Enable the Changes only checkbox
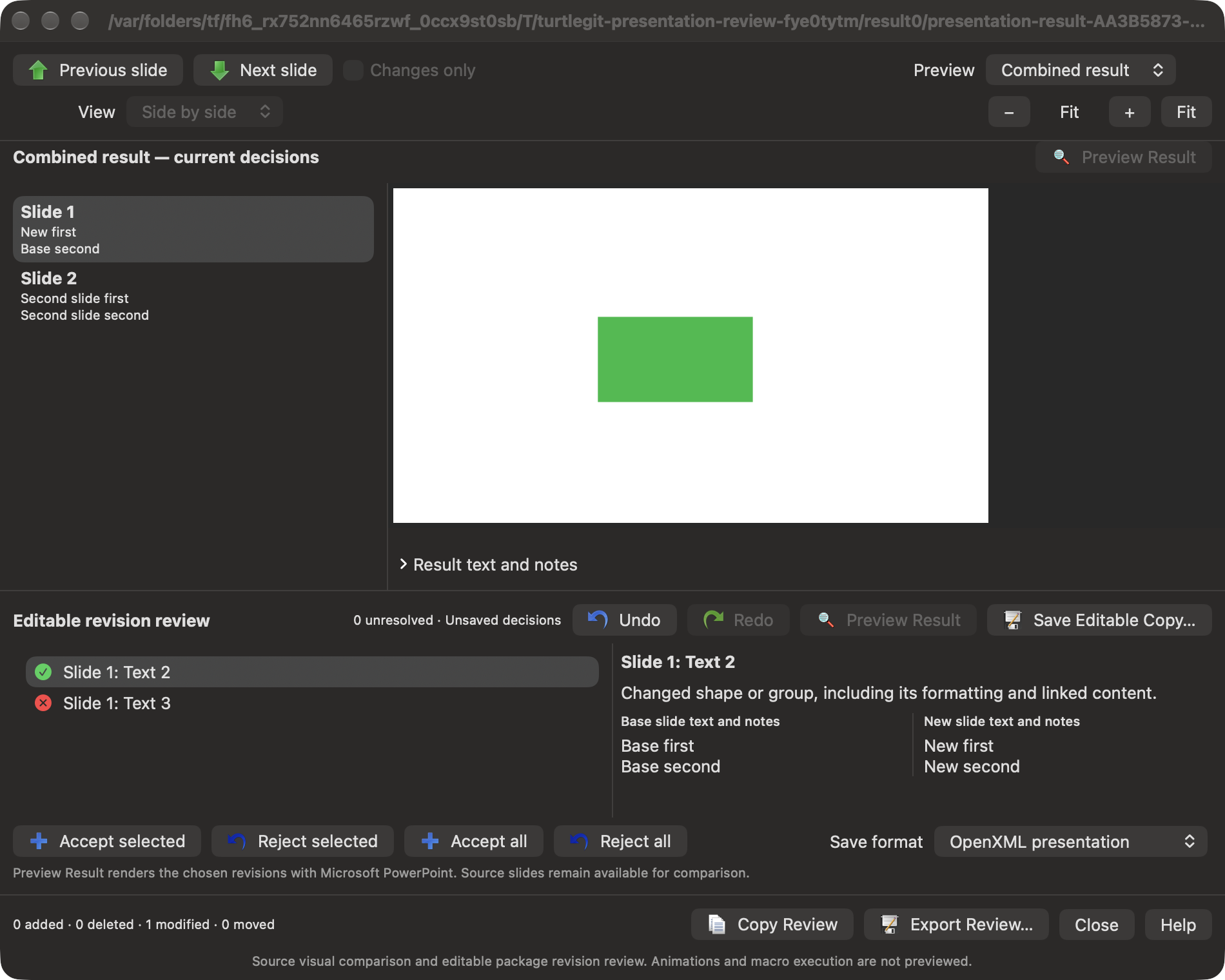 [353, 70]
